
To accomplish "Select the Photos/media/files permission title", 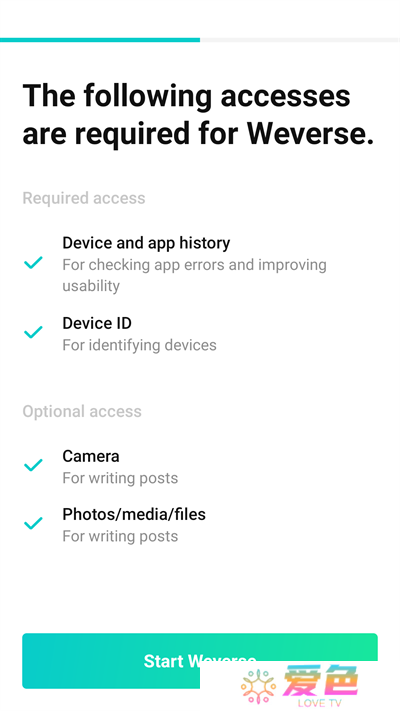I will [134, 514].
